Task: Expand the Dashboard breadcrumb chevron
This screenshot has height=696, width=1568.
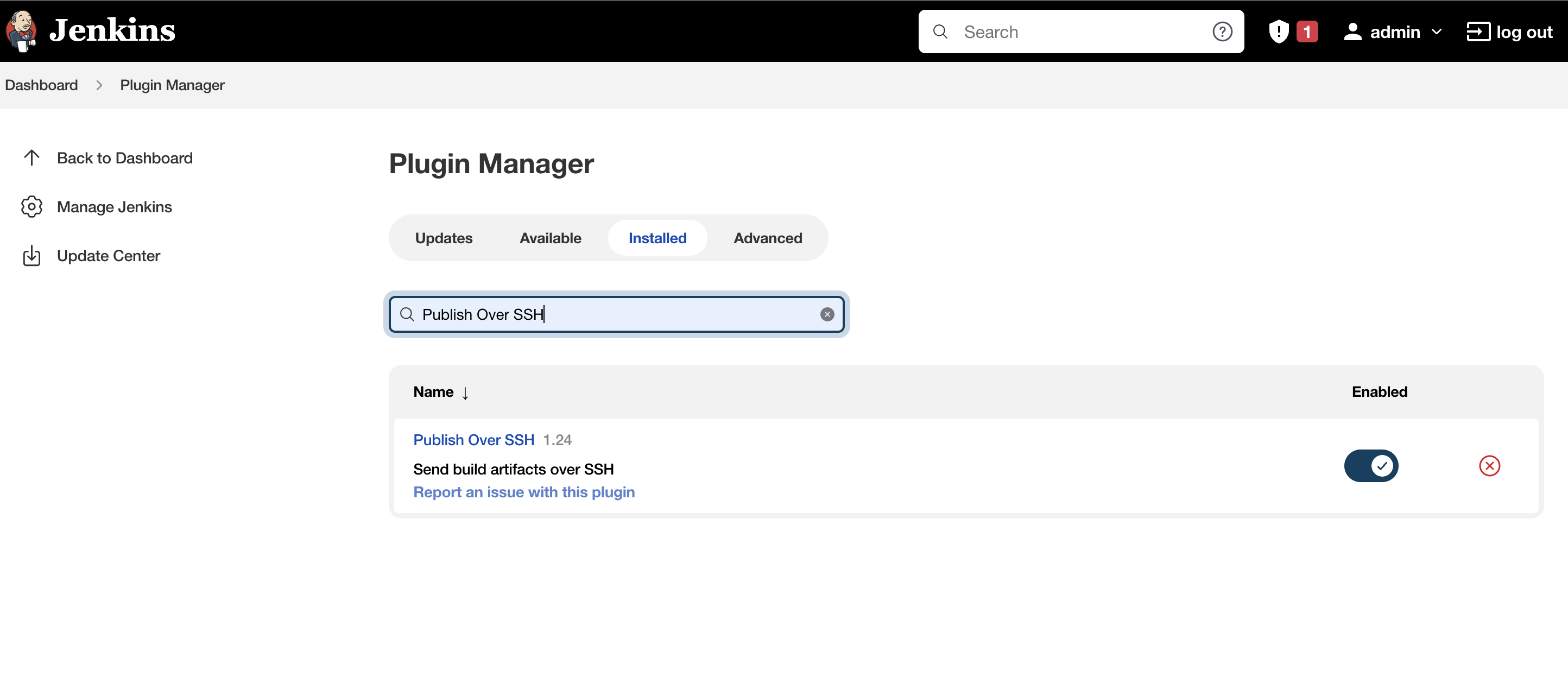Action: pyautogui.click(x=99, y=85)
